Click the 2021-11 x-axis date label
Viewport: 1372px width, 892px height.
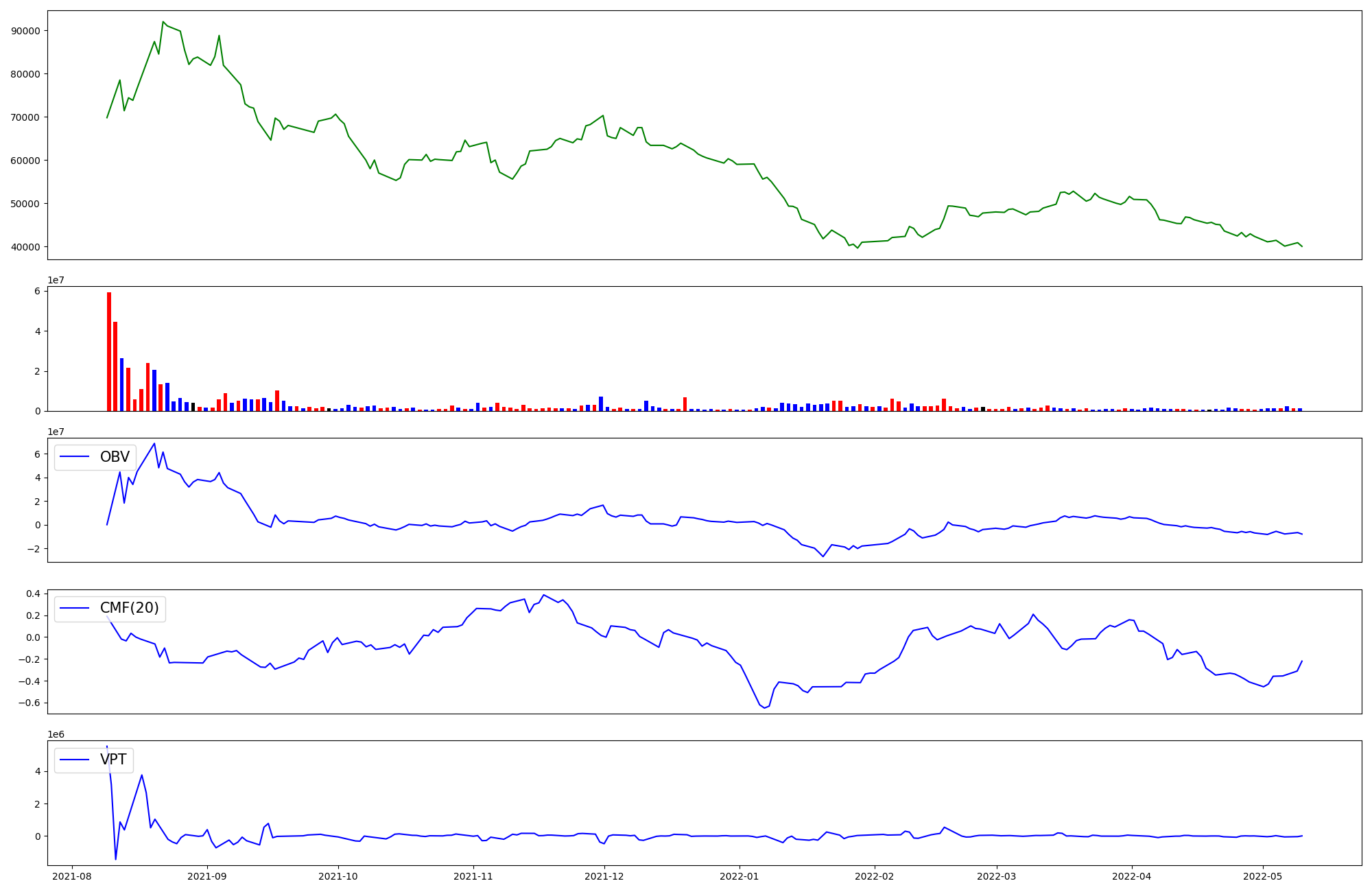point(473,876)
